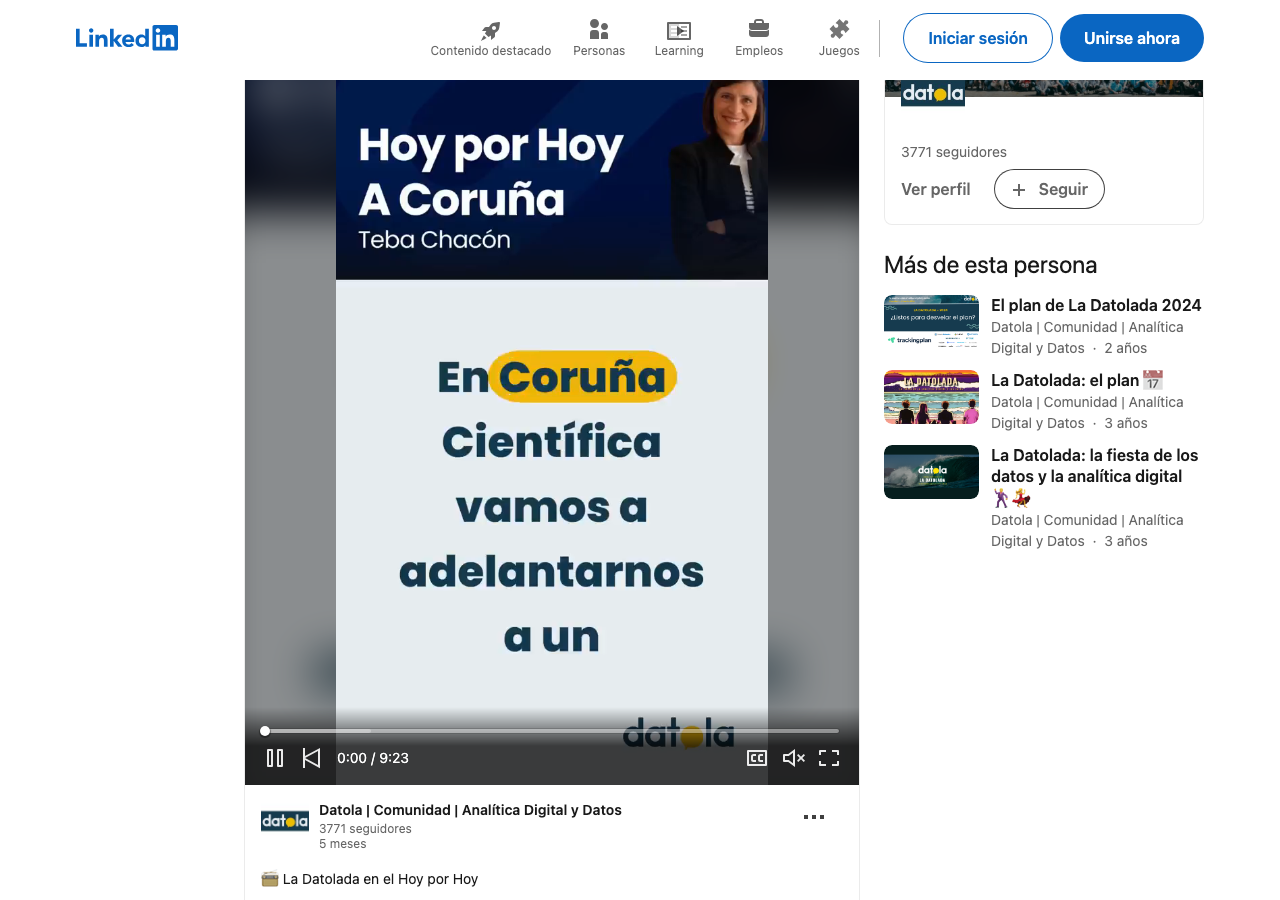Open Juegos puzzle section
Screen dimensions: 1280x900
pyautogui.click(x=839, y=39)
